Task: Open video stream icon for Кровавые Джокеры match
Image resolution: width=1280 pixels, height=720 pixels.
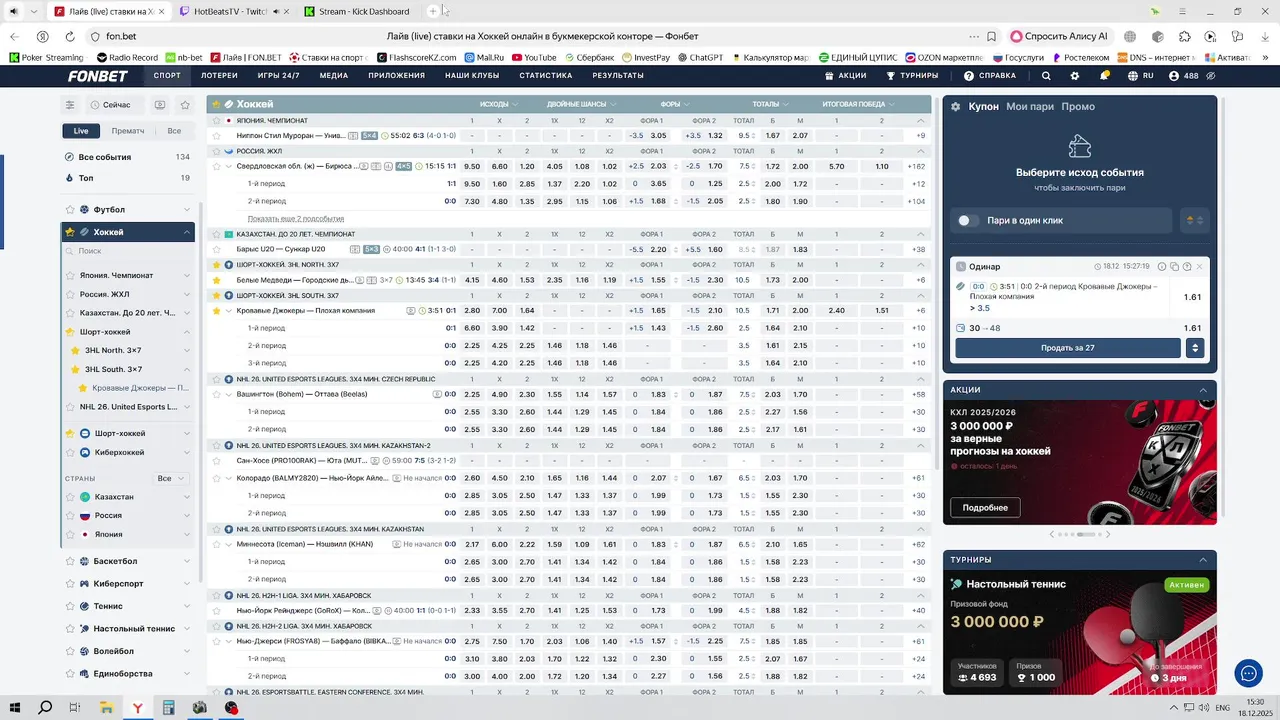Action: [x=410, y=311]
